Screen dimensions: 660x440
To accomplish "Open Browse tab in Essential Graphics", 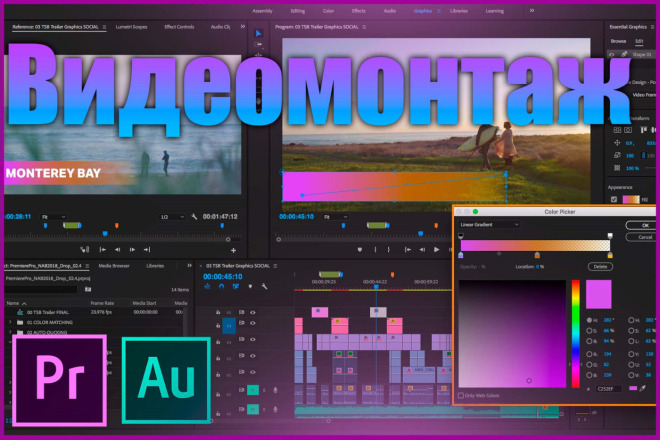I will point(618,41).
